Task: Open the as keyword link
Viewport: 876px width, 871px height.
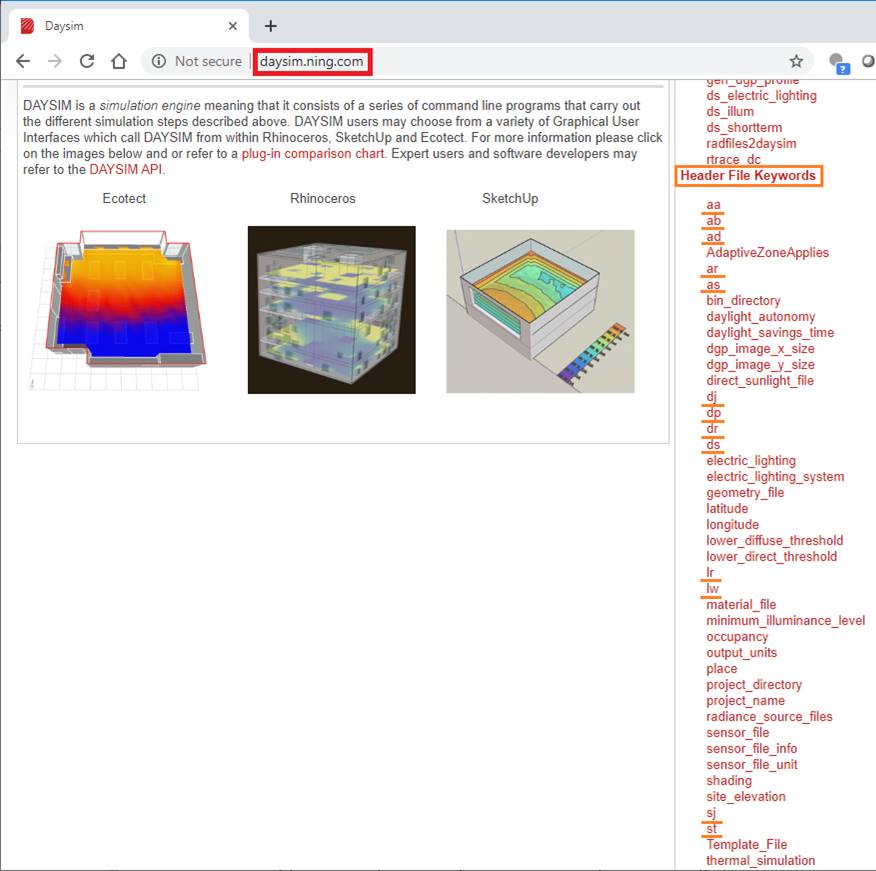Action: click(x=713, y=285)
